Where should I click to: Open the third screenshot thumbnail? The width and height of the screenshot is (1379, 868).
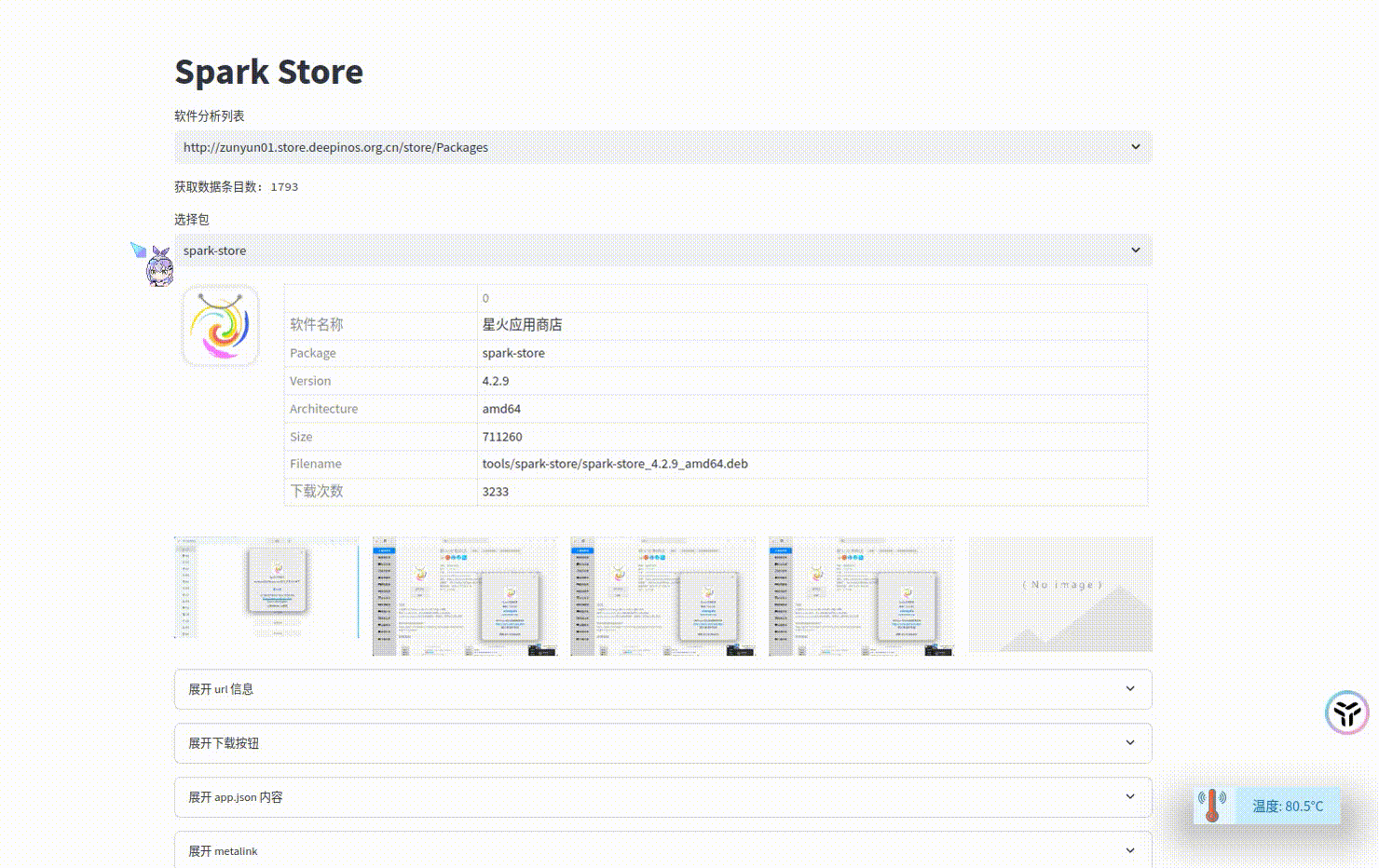663,596
